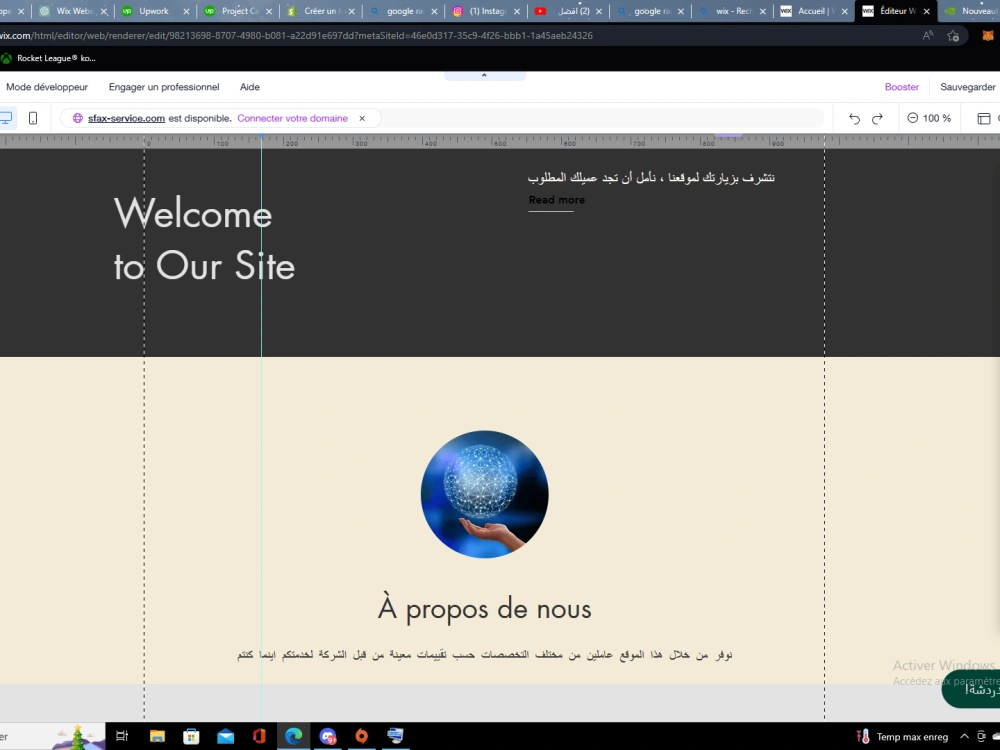Select the À propos de nous heading

(x=485, y=608)
